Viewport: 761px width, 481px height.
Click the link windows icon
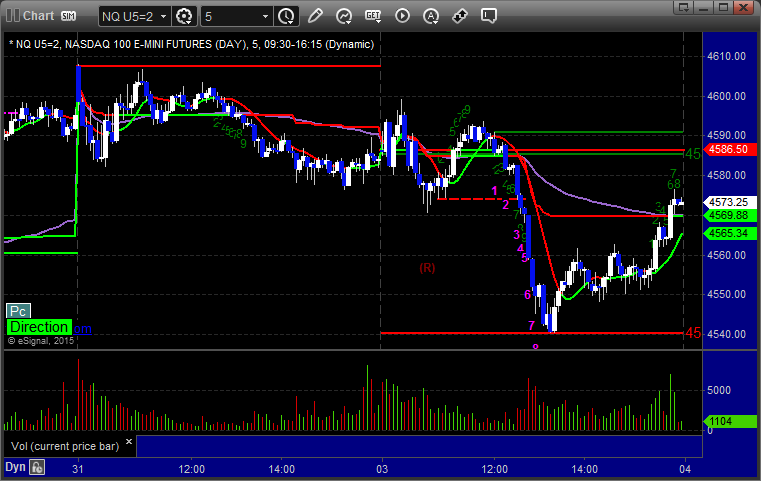click(460, 16)
